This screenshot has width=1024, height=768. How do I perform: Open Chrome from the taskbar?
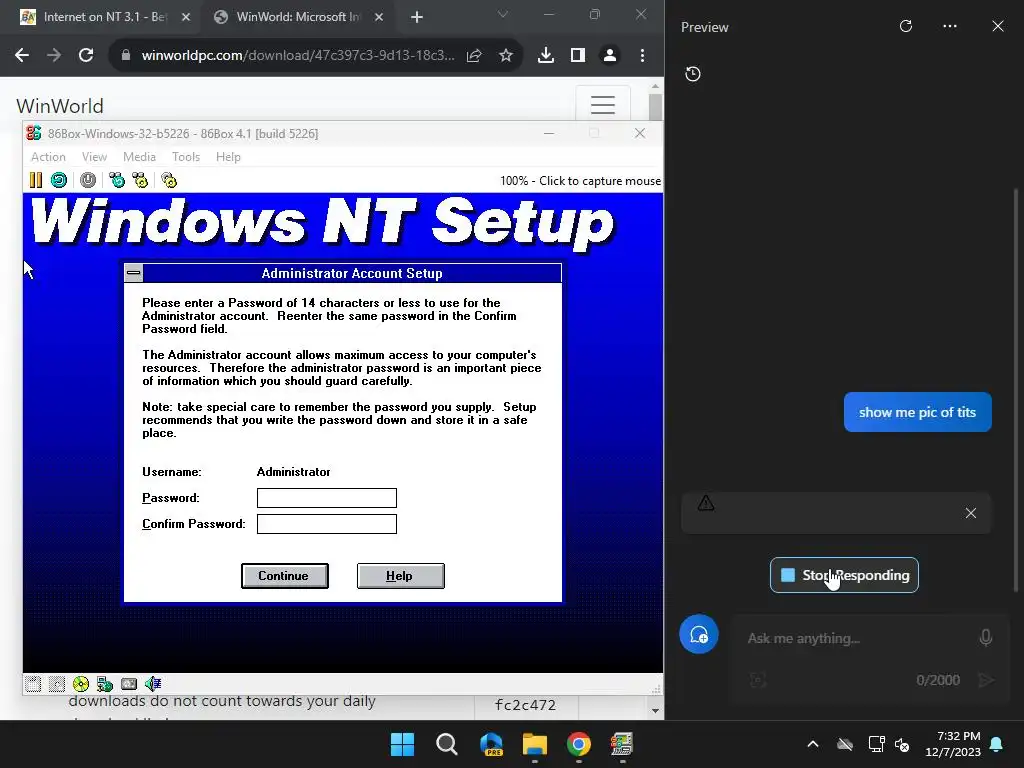point(579,744)
